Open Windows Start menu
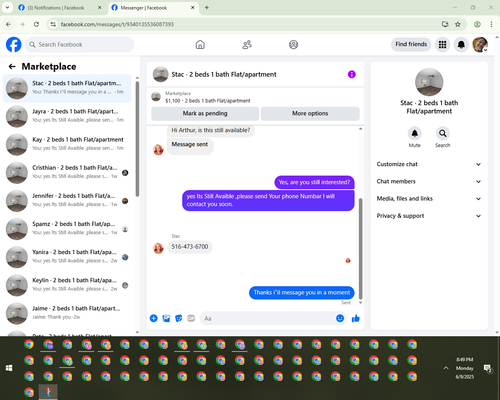500x400 pixels. pos(9,368)
